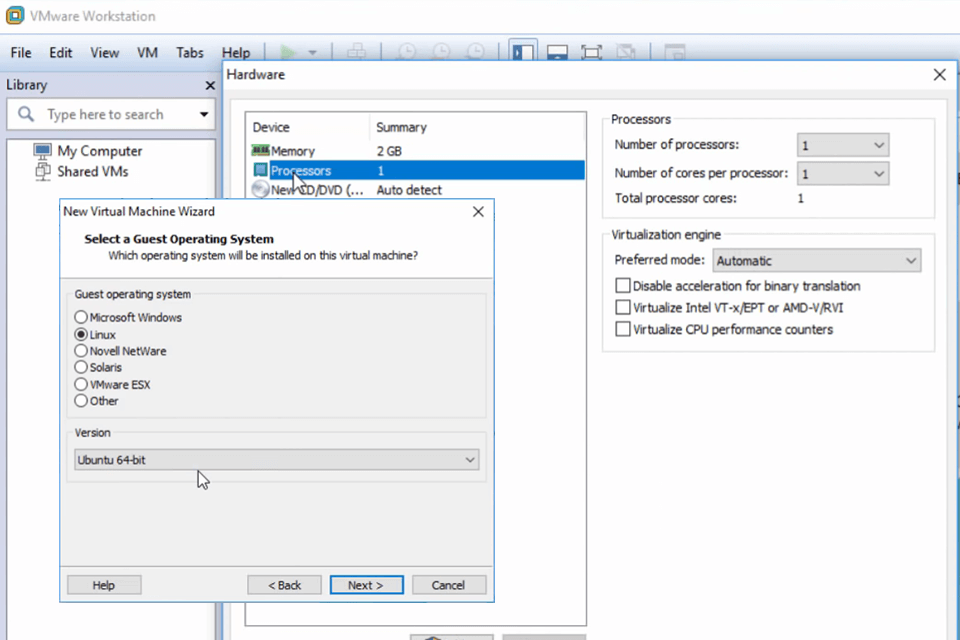Select the Linux radio button
The image size is (960, 640).
[x=81, y=334]
